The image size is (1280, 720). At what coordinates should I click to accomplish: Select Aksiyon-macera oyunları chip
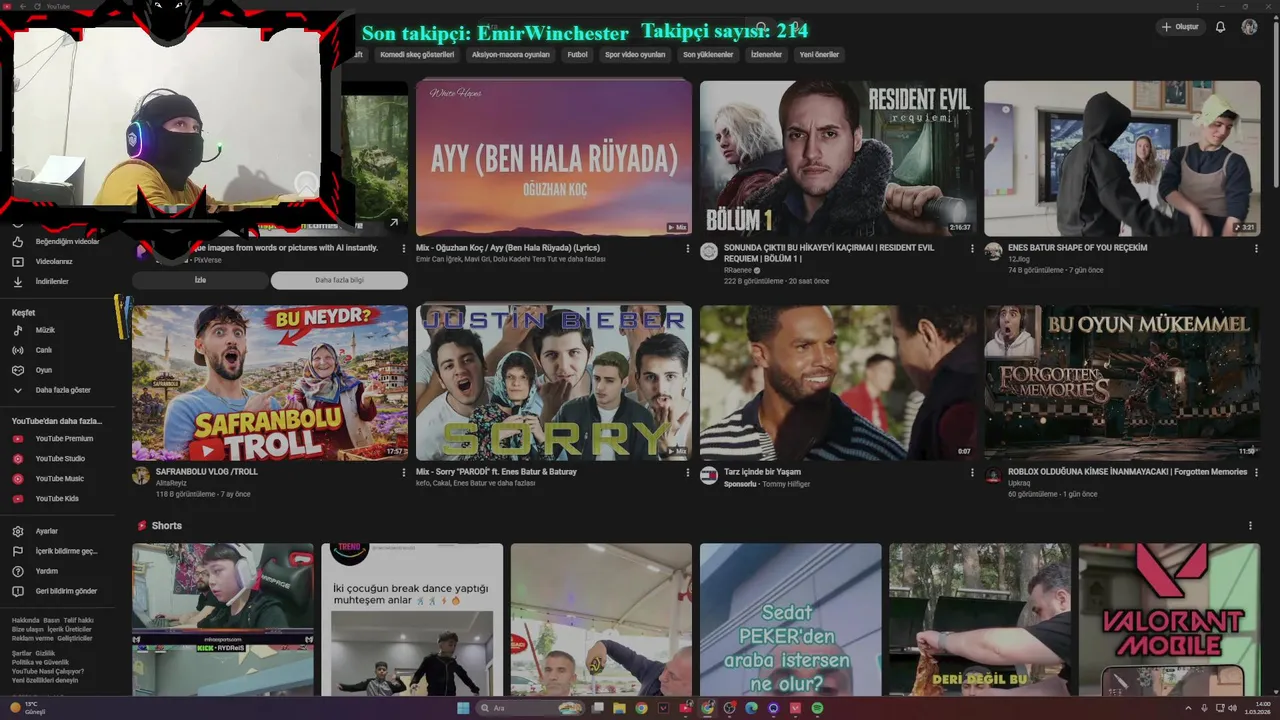510,55
